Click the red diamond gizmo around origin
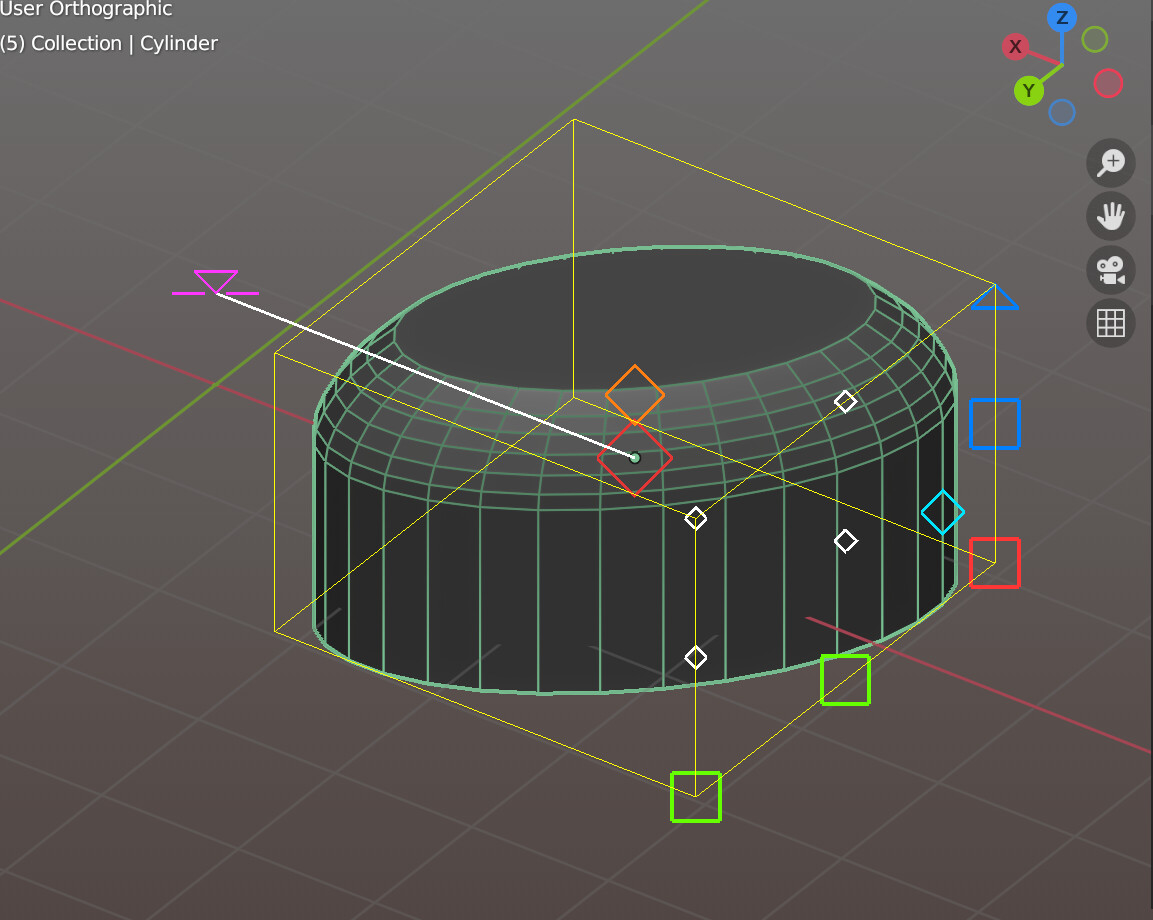The width and height of the screenshot is (1153, 920). click(635, 458)
